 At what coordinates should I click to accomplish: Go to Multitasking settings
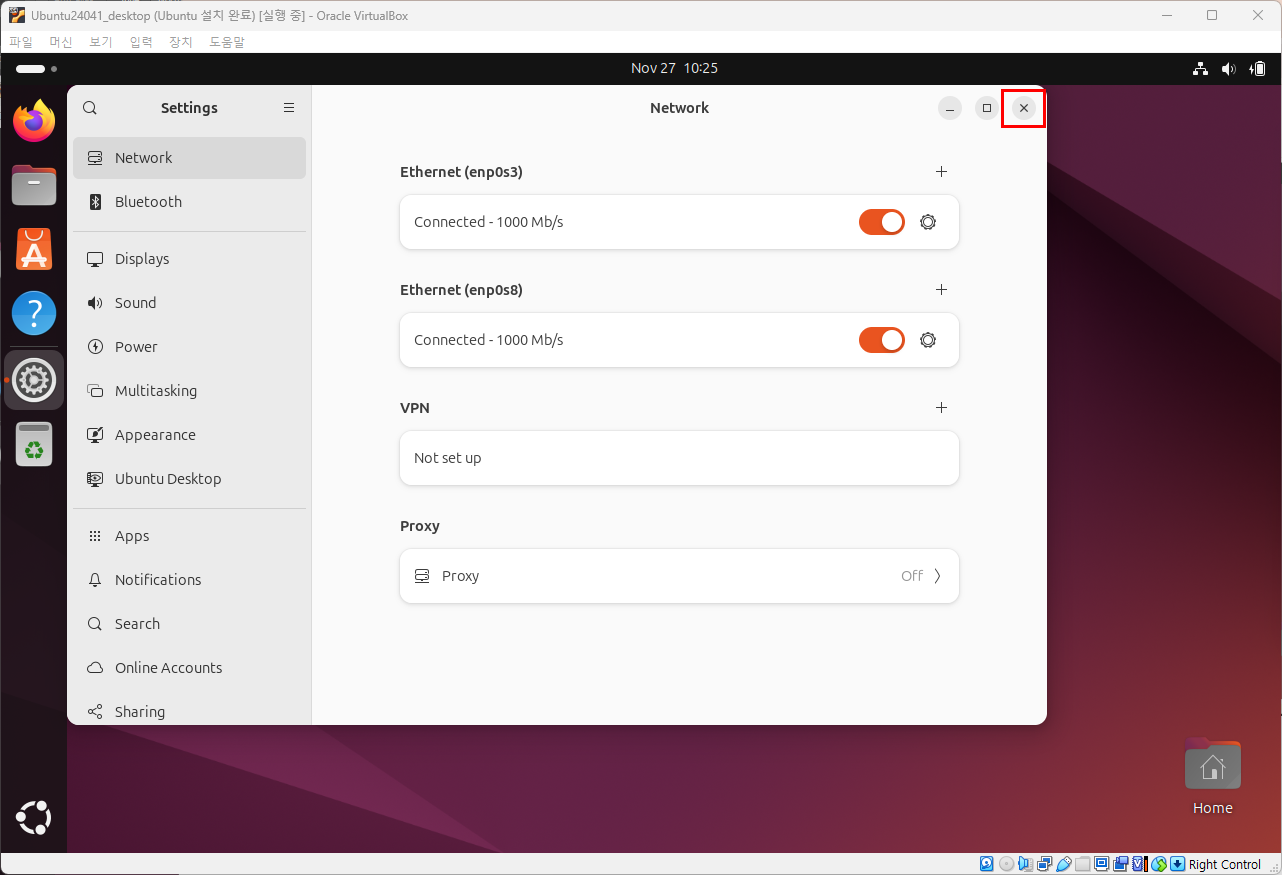tap(189, 391)
